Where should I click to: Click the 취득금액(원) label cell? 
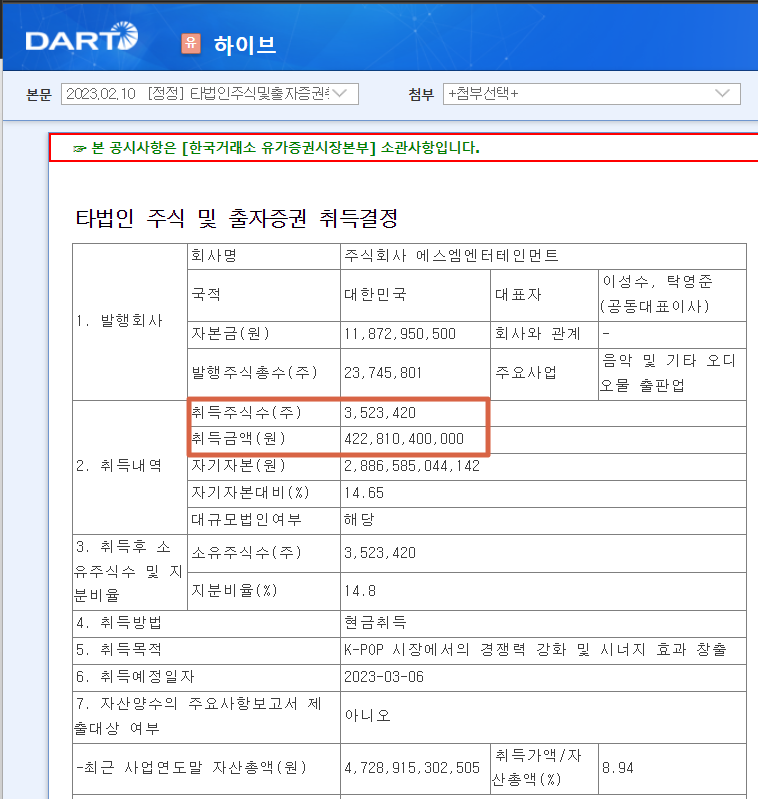[263, 439]
